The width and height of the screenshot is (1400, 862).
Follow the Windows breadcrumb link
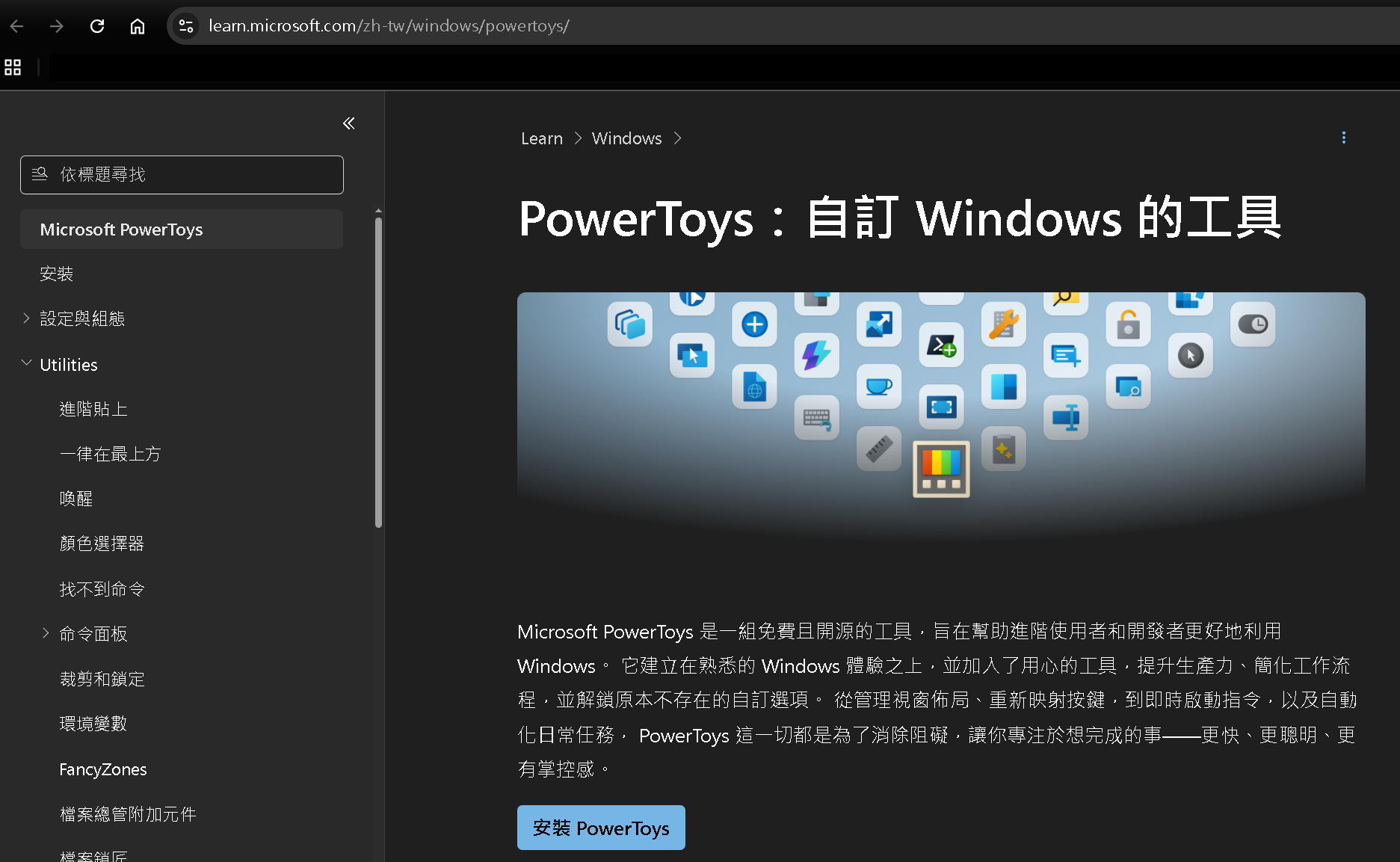coord(626,138)
